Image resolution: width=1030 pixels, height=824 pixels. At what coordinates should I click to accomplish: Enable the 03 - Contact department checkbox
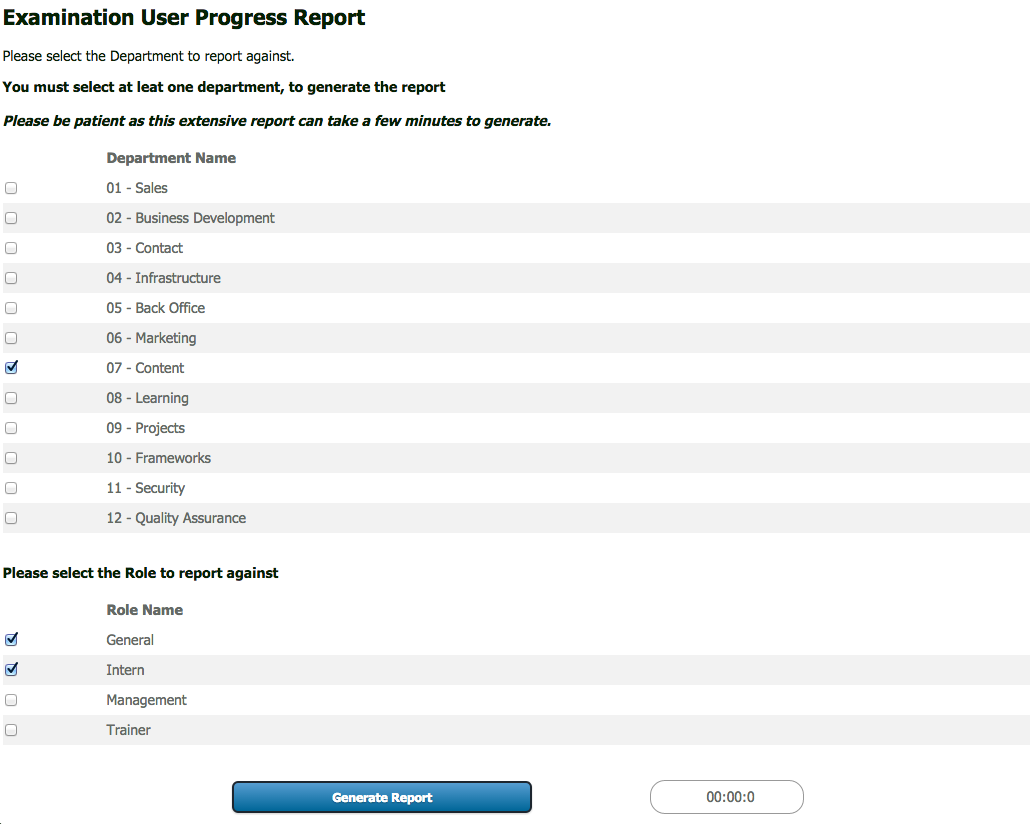10,247
